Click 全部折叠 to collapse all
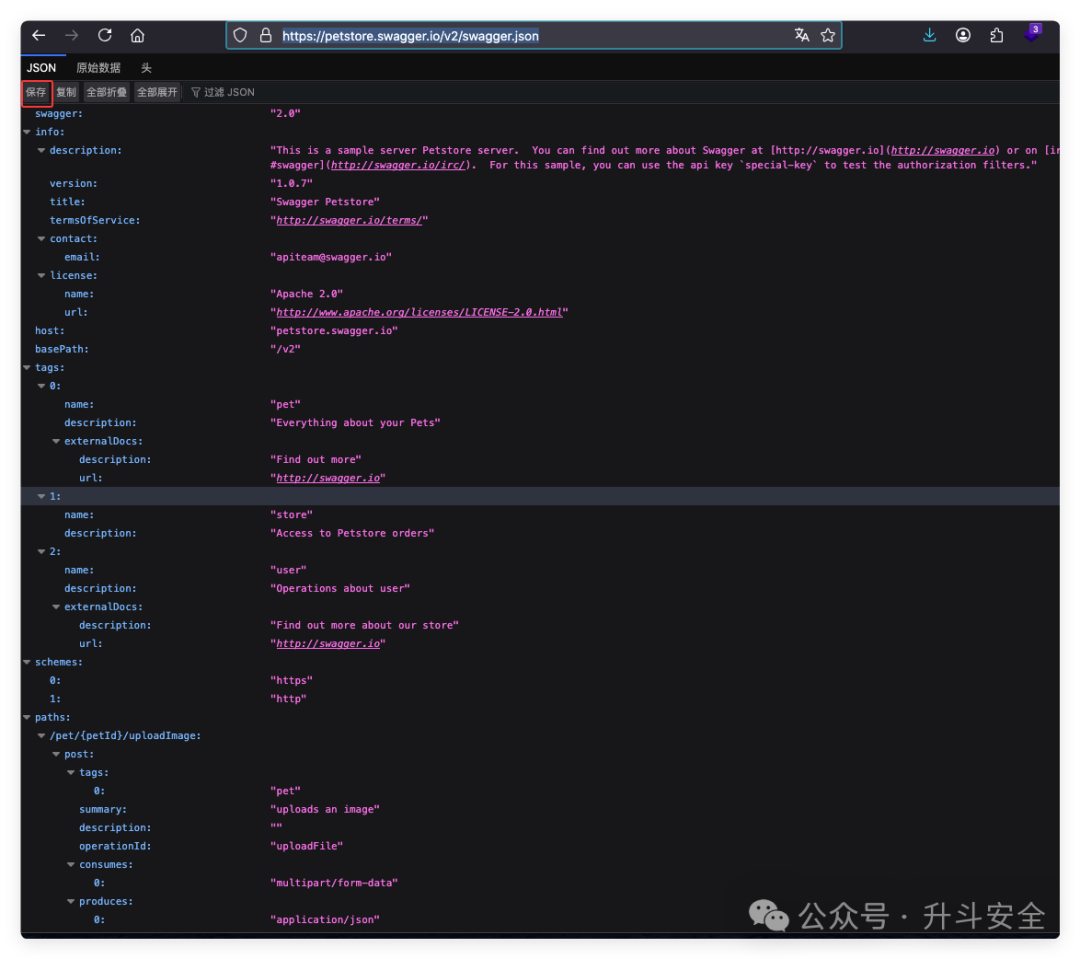1080x959 pixels. pyautogui.click(x=107, y=92)
